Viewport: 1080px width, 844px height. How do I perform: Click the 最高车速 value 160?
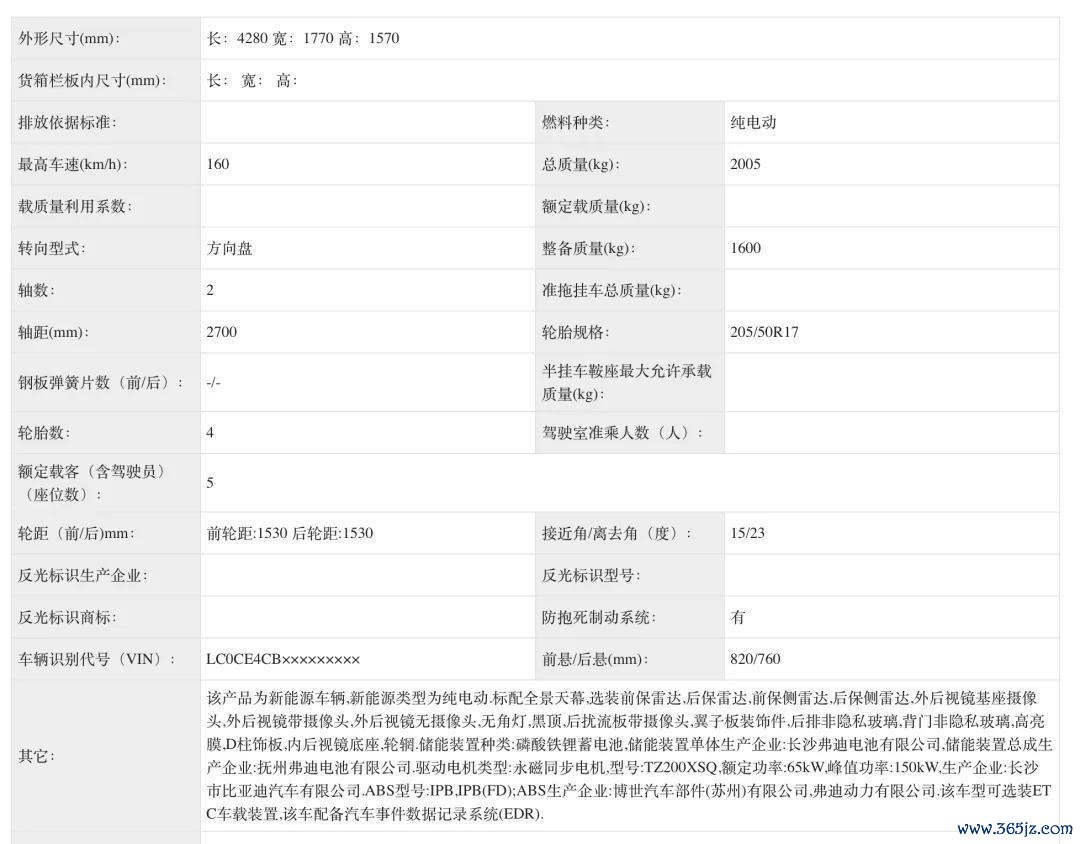218,164
